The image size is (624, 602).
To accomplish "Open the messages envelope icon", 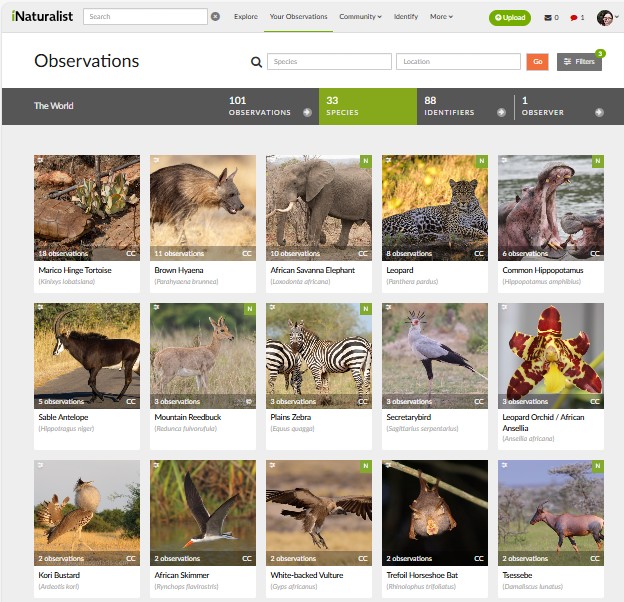I will pos(548,18).
